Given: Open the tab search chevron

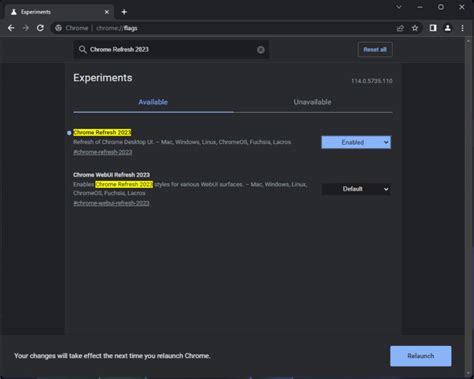Looking at the screenshot, I should 399,7.
